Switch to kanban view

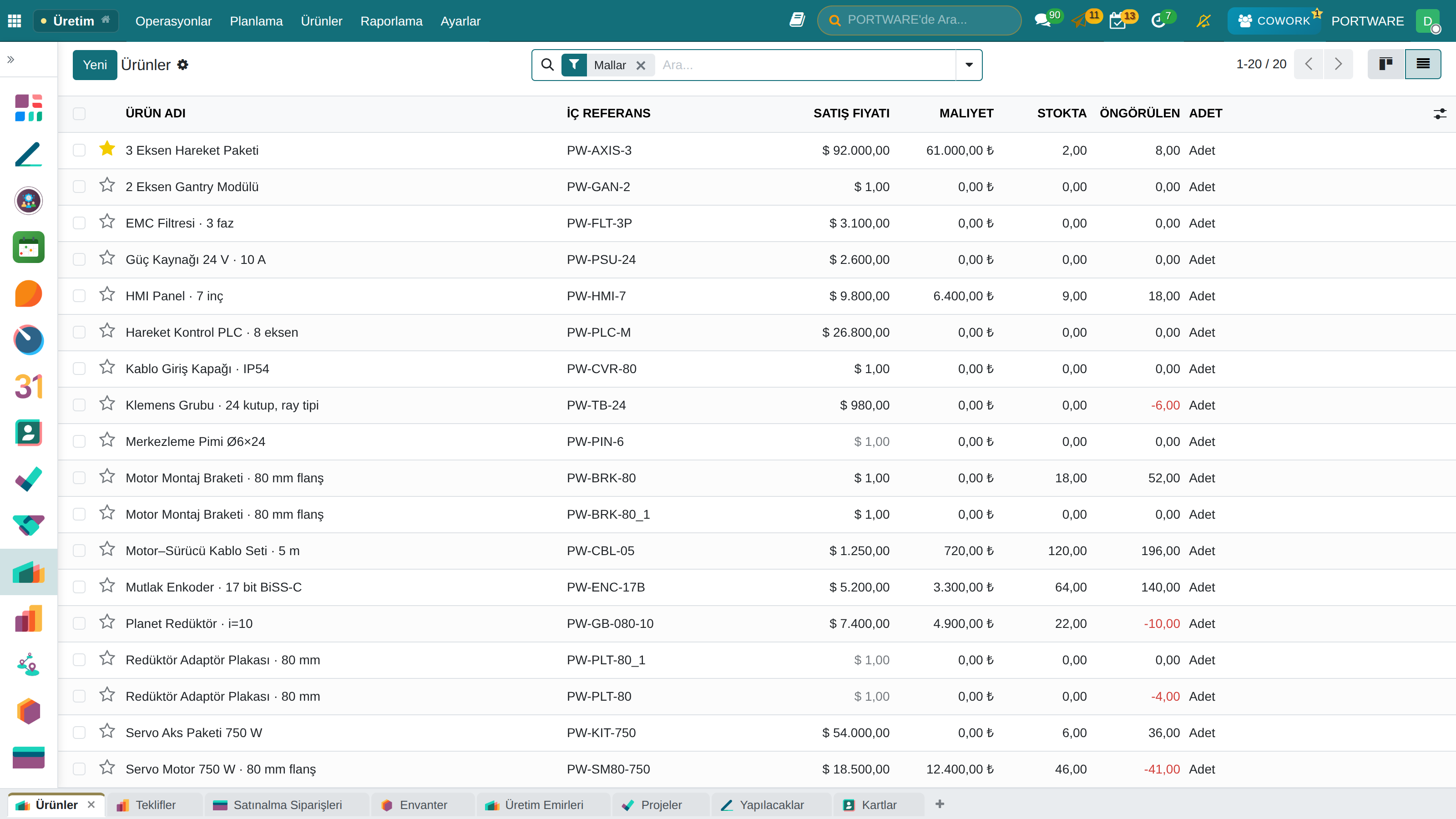coord(1385,65)
